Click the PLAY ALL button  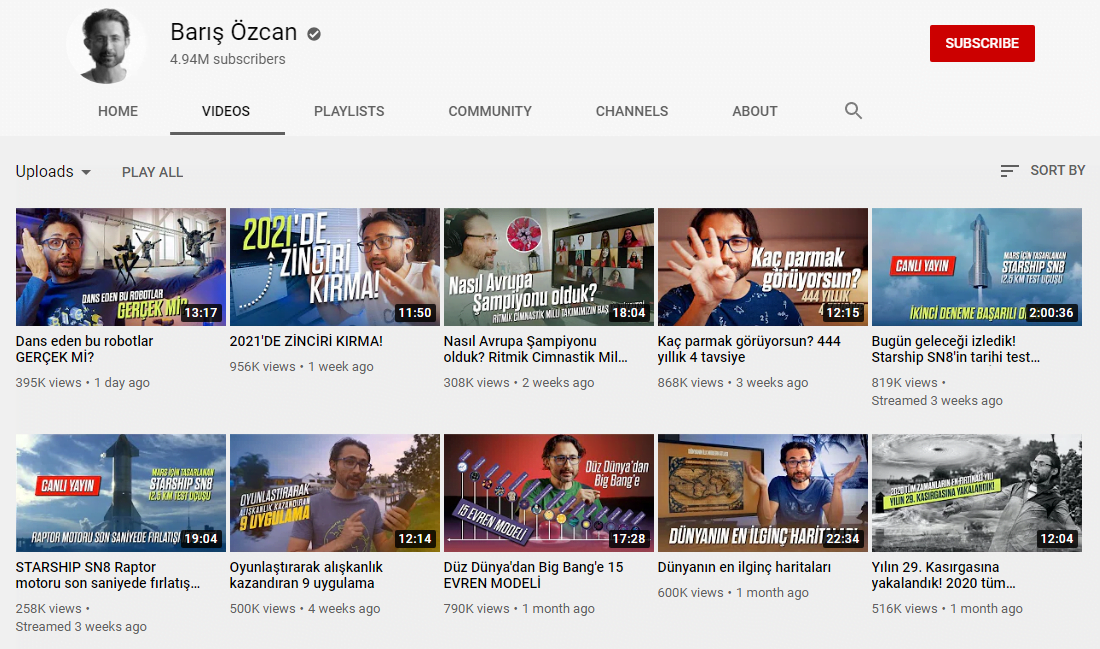pyautogui.click(x=152, y=171)
